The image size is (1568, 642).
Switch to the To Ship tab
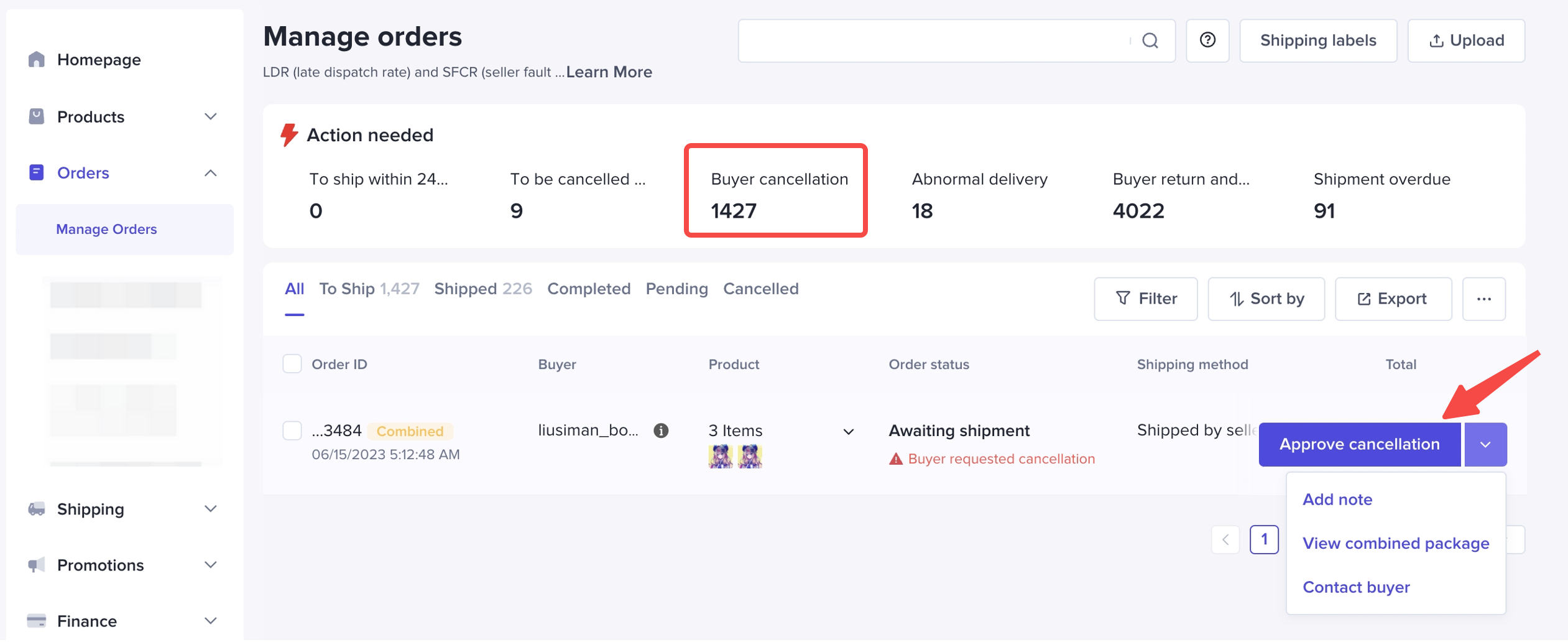coord(369,289)
